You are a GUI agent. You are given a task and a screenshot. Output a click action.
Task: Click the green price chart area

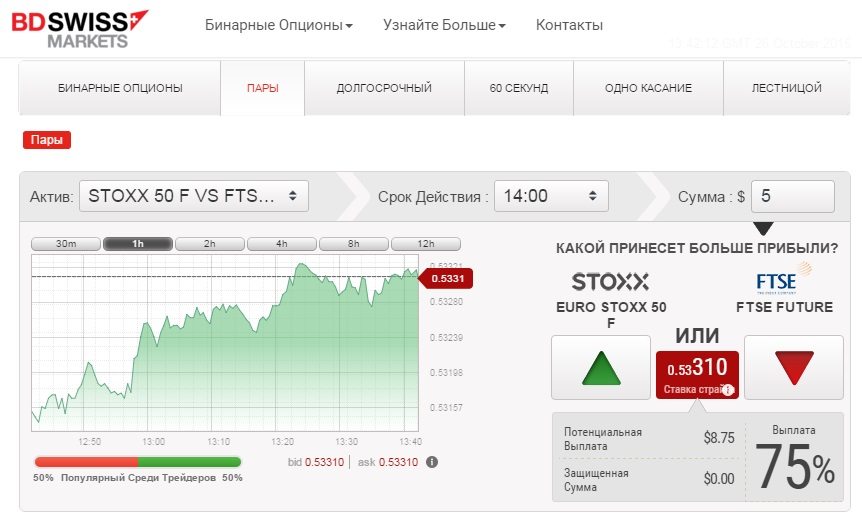click(x=225, y=343)
